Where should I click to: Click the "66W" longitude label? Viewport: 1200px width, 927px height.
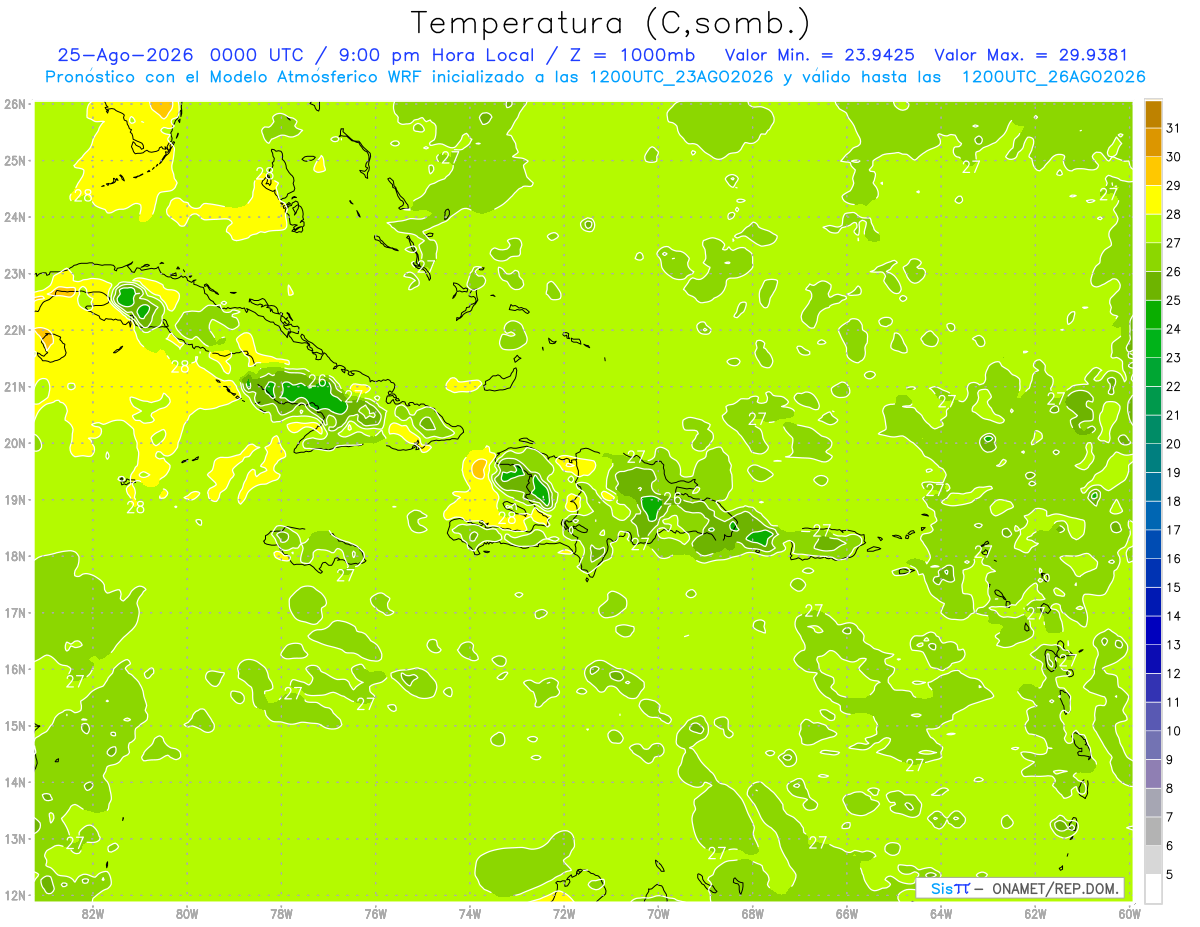[x=847, y=913]
